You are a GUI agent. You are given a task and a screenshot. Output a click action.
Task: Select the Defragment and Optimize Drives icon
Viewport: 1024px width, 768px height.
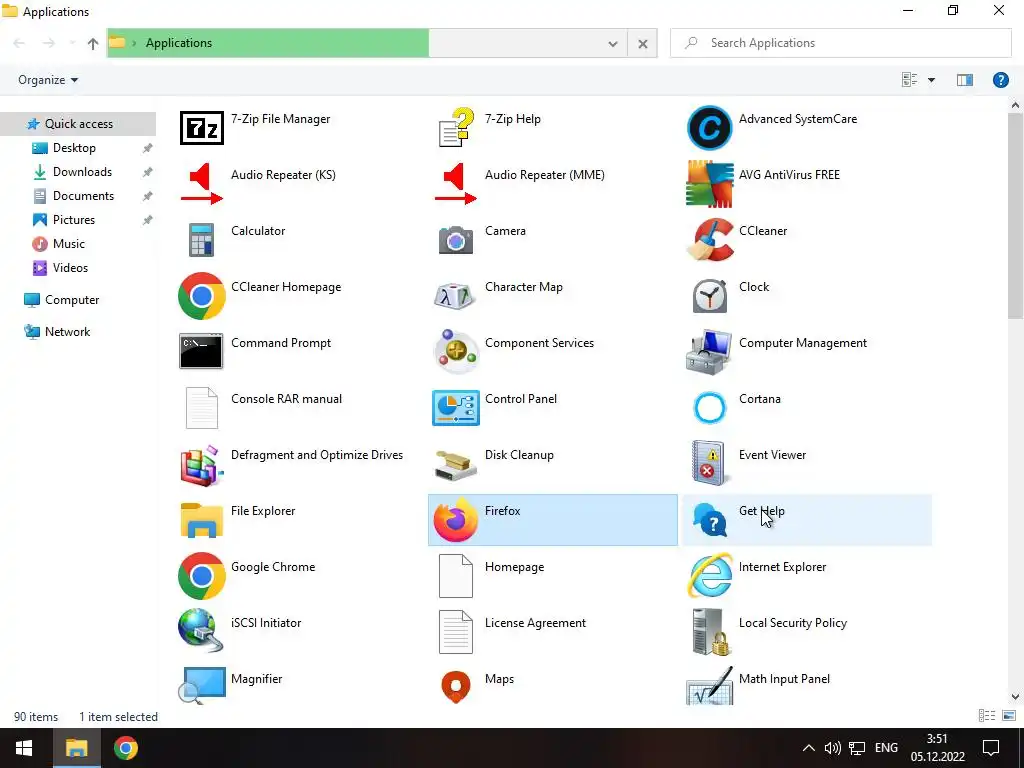pos(202,464)
